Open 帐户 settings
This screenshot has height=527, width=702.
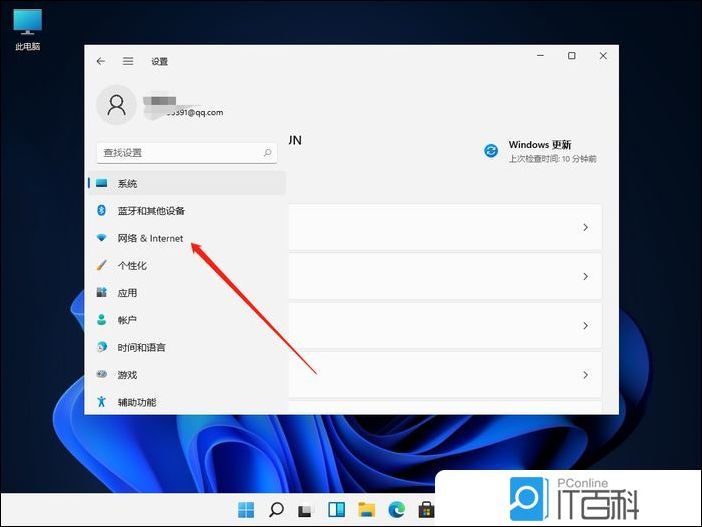pos(187,320)
